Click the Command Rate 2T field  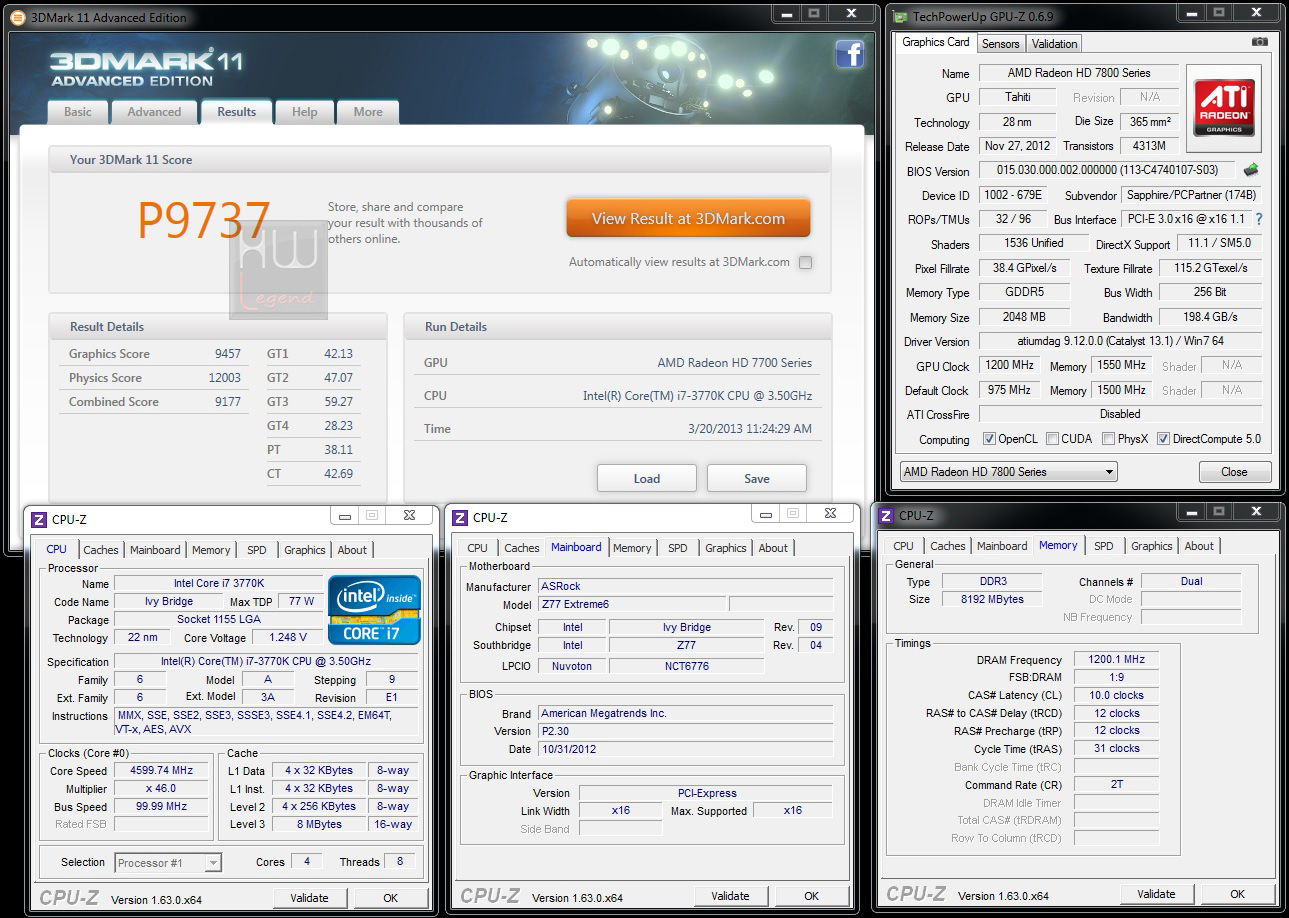click(1116, 785)
